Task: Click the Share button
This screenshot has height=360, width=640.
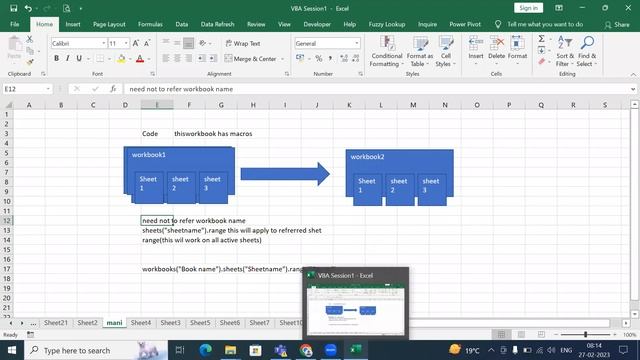Action: pos(617,24)
